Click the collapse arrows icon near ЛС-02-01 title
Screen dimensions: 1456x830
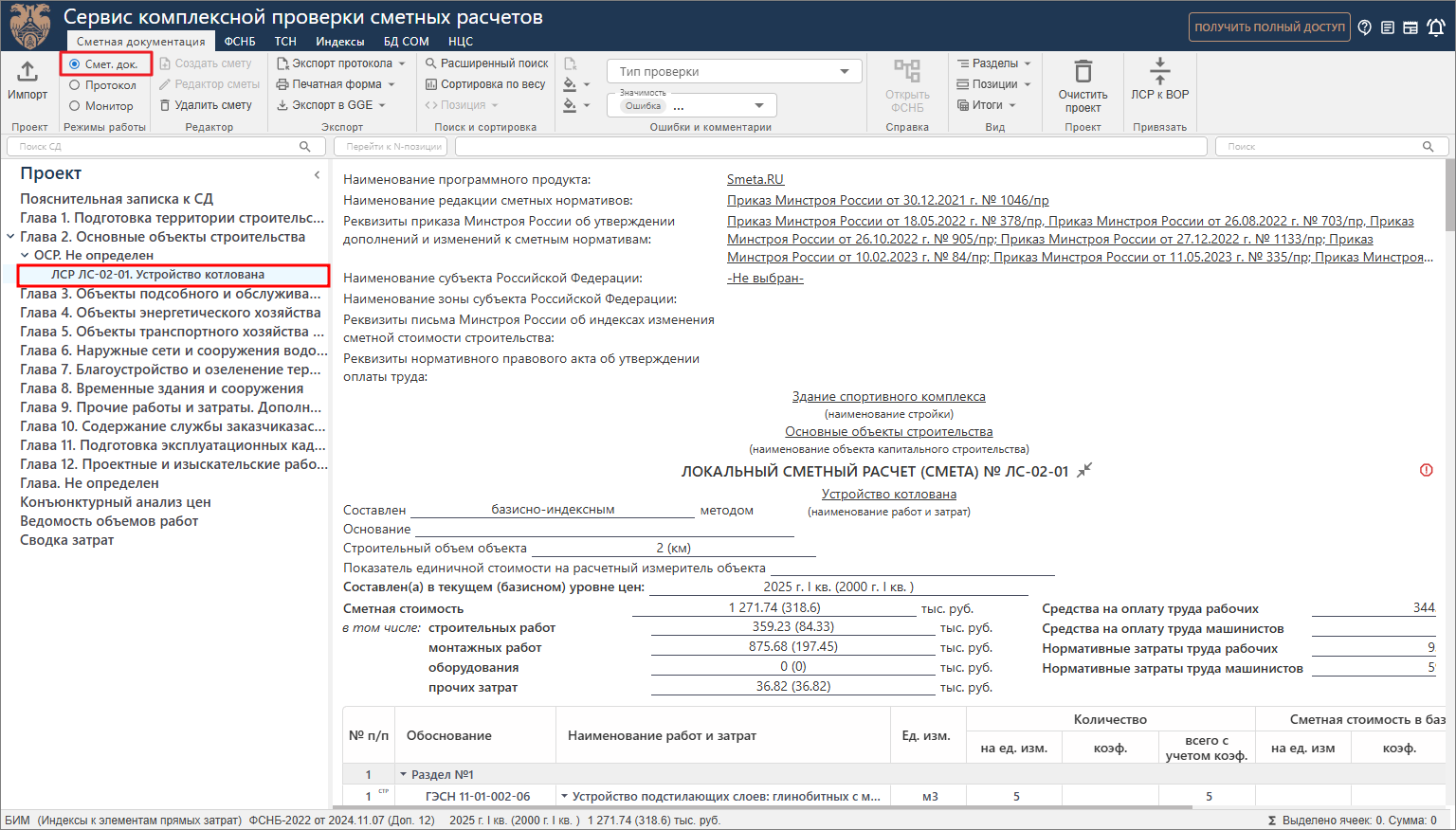coord(1084,470)
